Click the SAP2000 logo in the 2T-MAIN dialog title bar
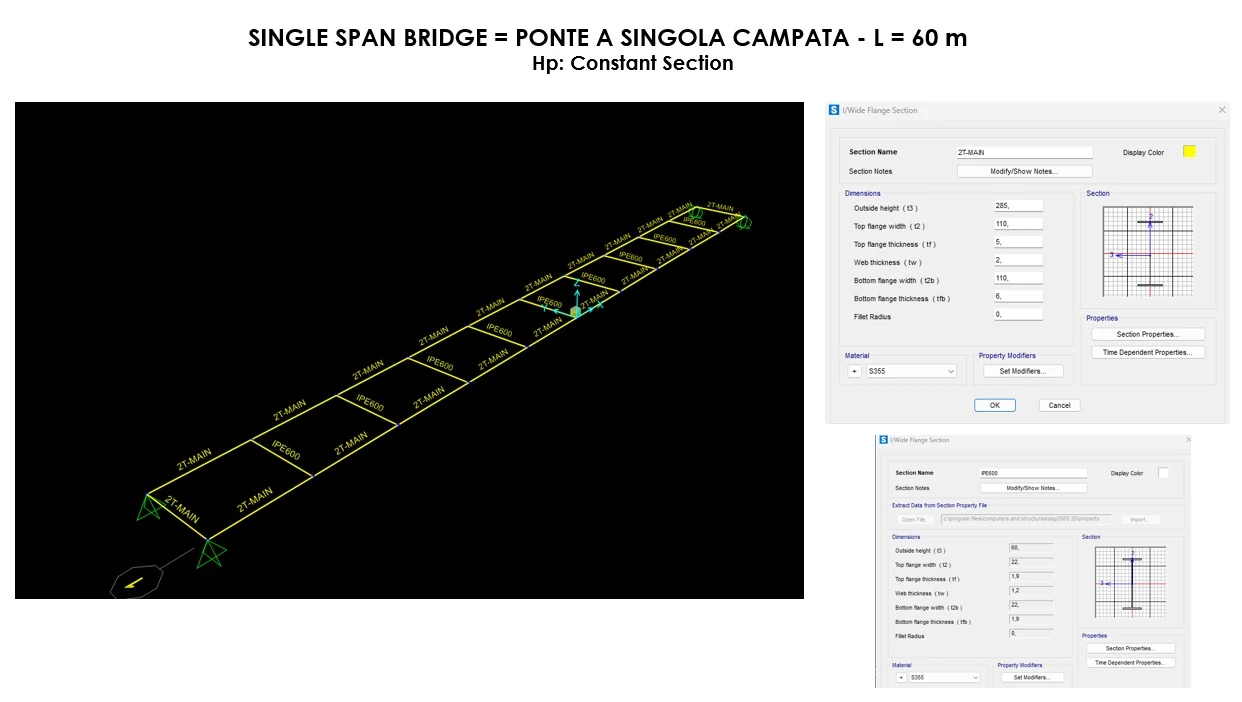Screen dimensions: 1242x702 tap(834, 110)
